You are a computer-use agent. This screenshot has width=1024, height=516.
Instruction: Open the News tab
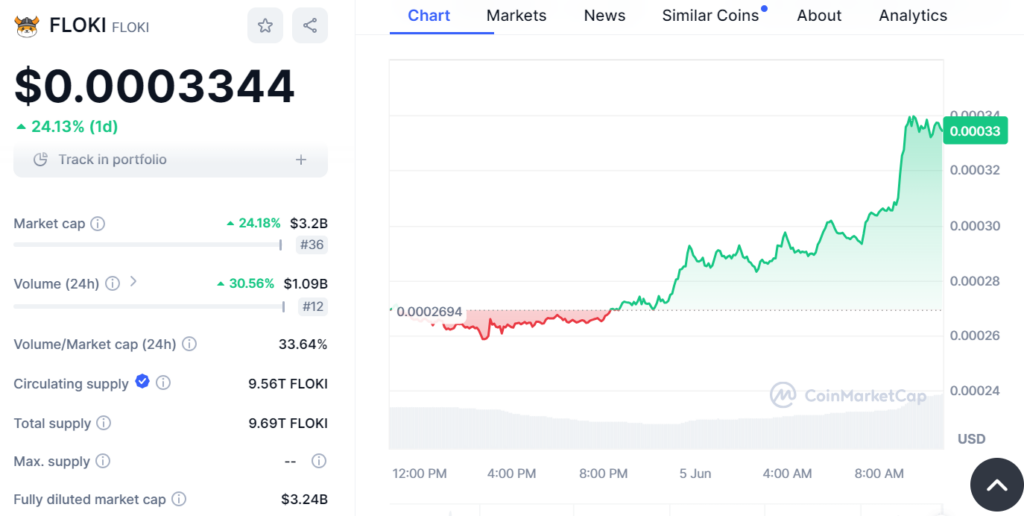pos(604,16)
